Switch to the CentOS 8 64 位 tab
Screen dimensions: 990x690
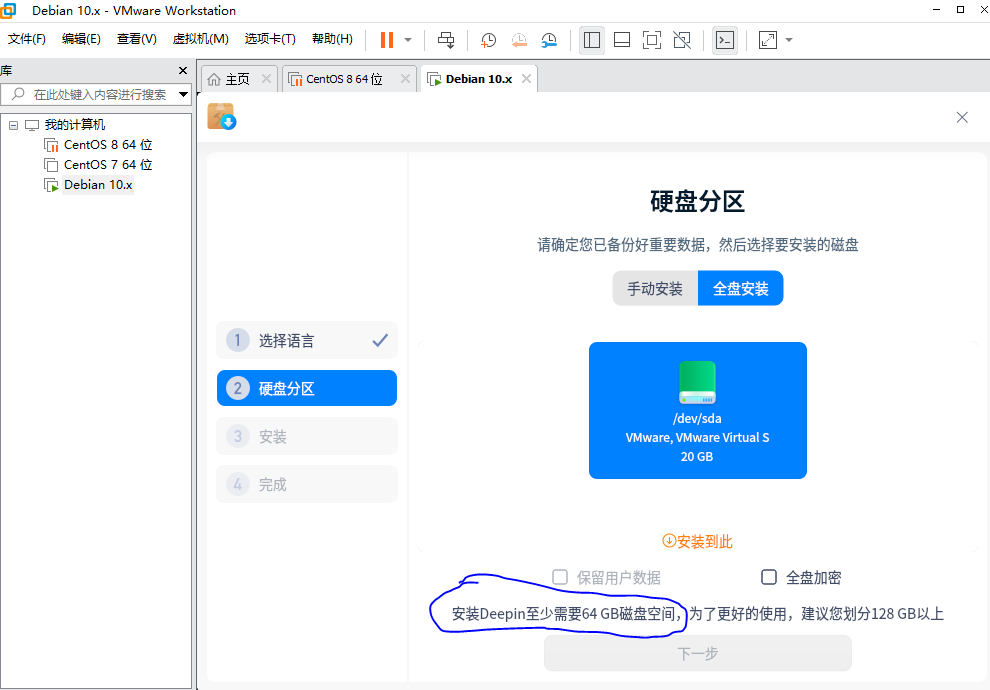344,80
